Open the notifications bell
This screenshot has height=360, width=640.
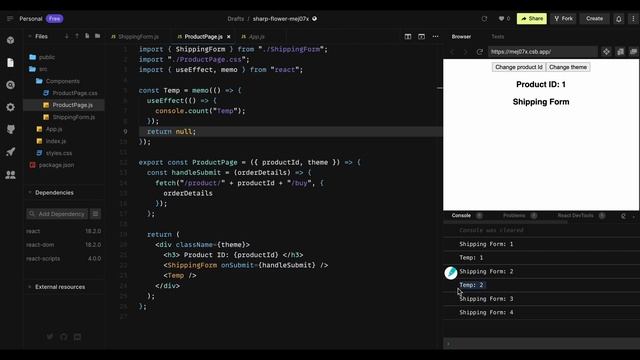[x=619, y=19]
